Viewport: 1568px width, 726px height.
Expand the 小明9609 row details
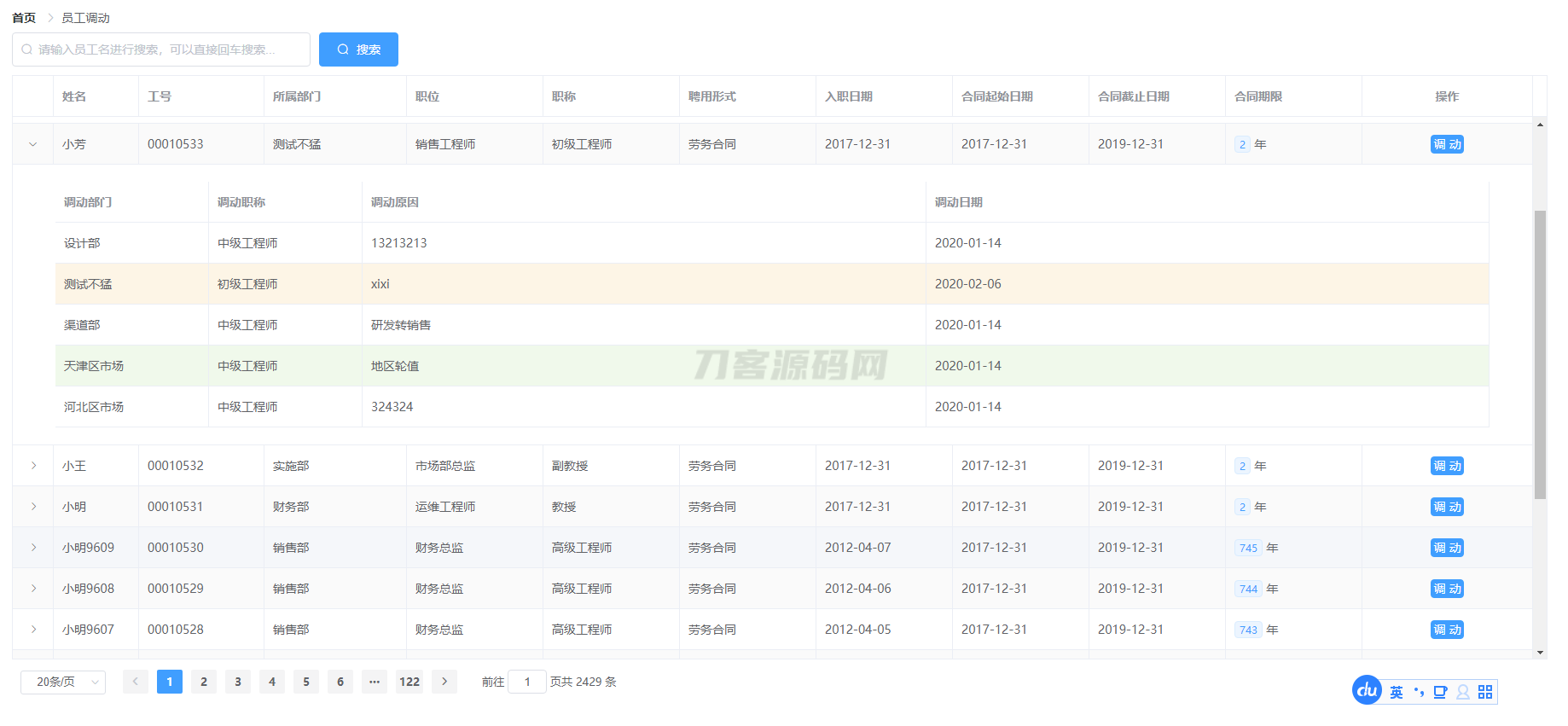pos(33,548)
